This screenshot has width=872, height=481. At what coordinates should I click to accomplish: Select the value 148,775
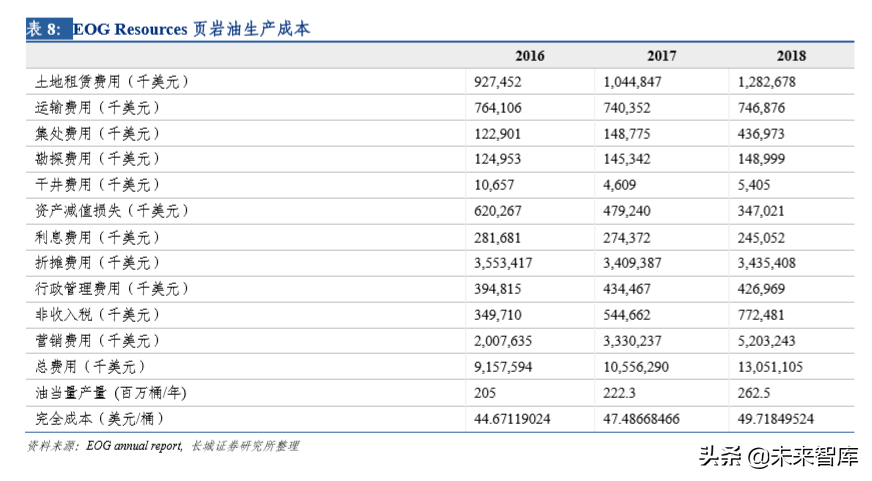[x=627, y=134]
